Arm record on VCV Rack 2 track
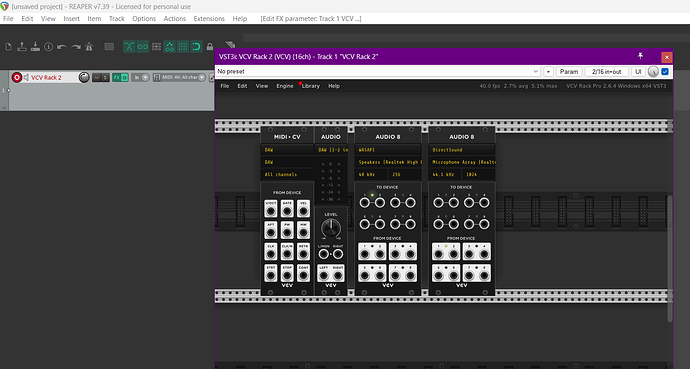The width and height of the screenshot is (690, 369). click(x=17, y=77)
